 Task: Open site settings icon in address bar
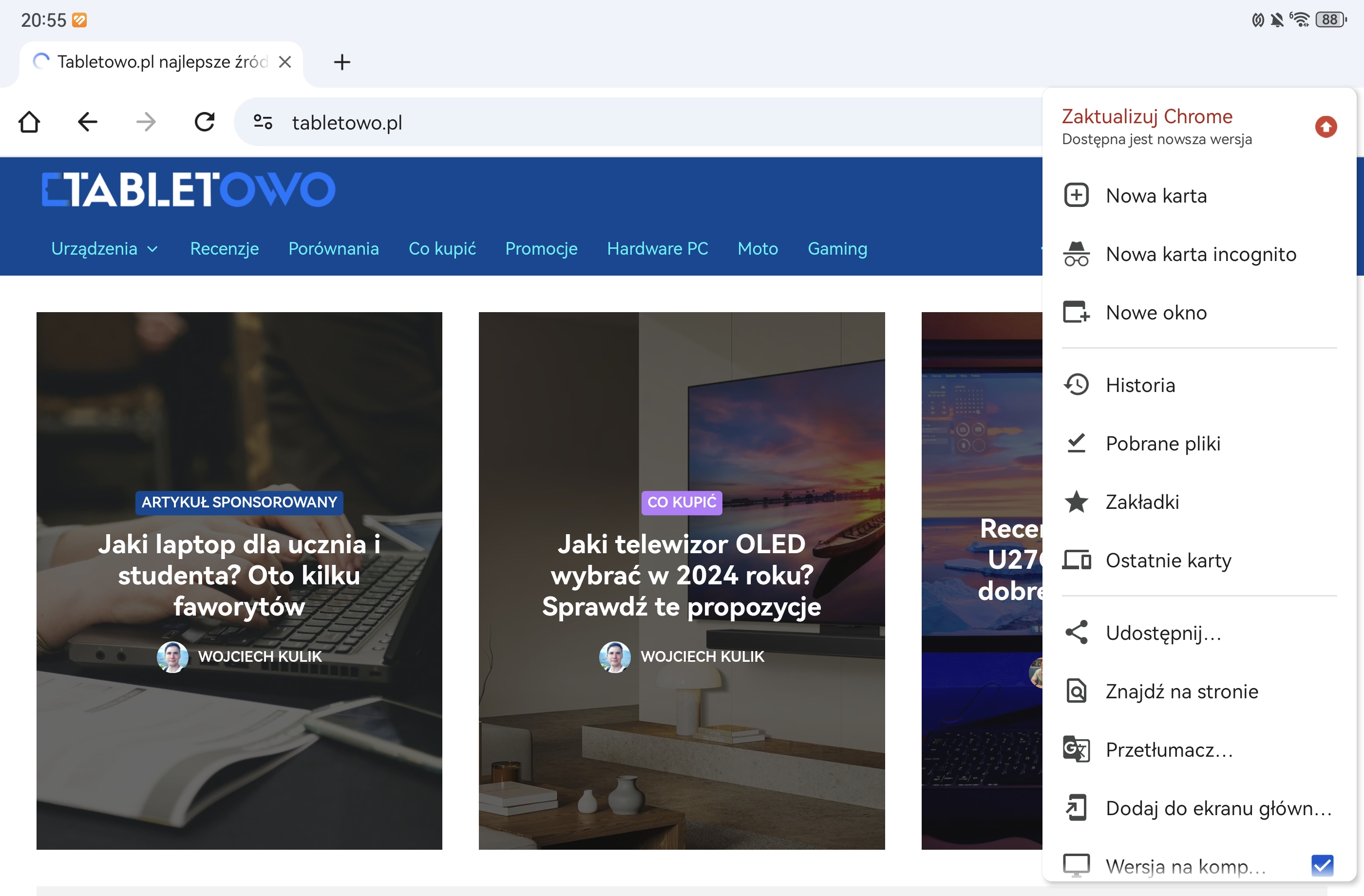pyautogui.click(x=263, y=122)
